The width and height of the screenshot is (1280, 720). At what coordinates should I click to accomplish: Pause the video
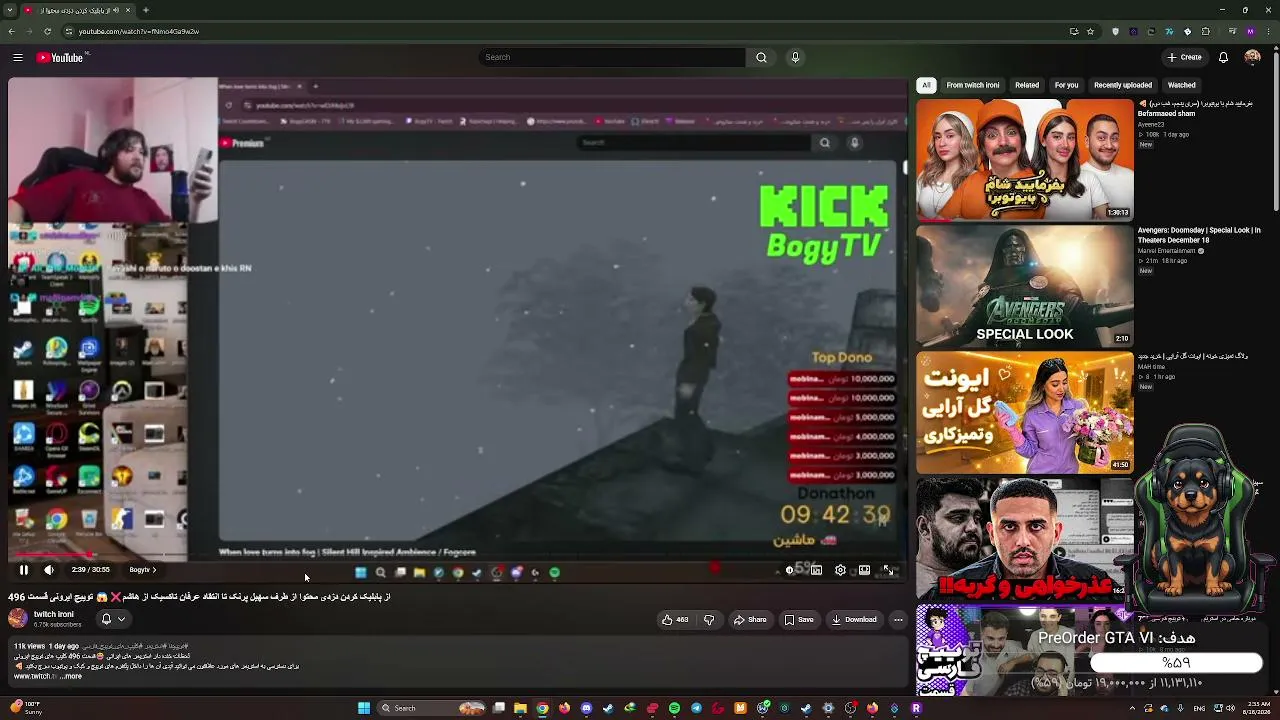pyautogui.click(x=24, y=570)
